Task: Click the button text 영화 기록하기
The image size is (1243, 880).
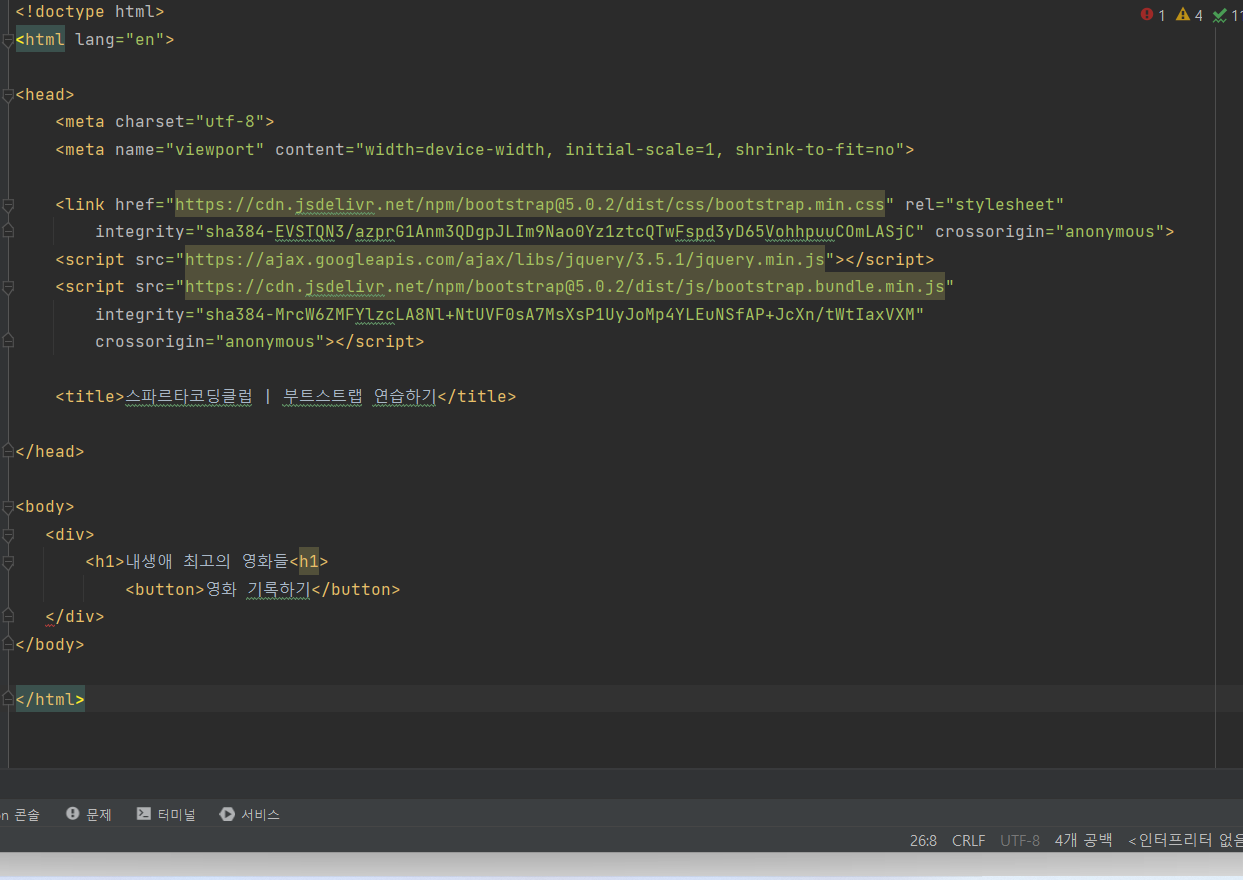Action: click(259, 590)
